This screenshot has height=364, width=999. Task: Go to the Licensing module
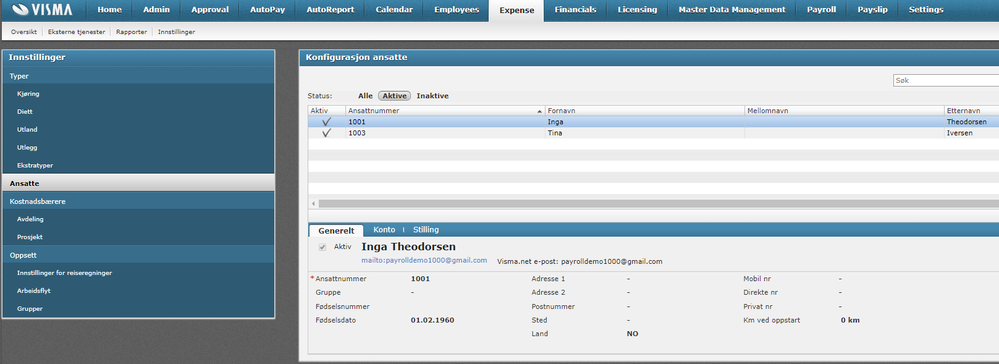point(637,10)
